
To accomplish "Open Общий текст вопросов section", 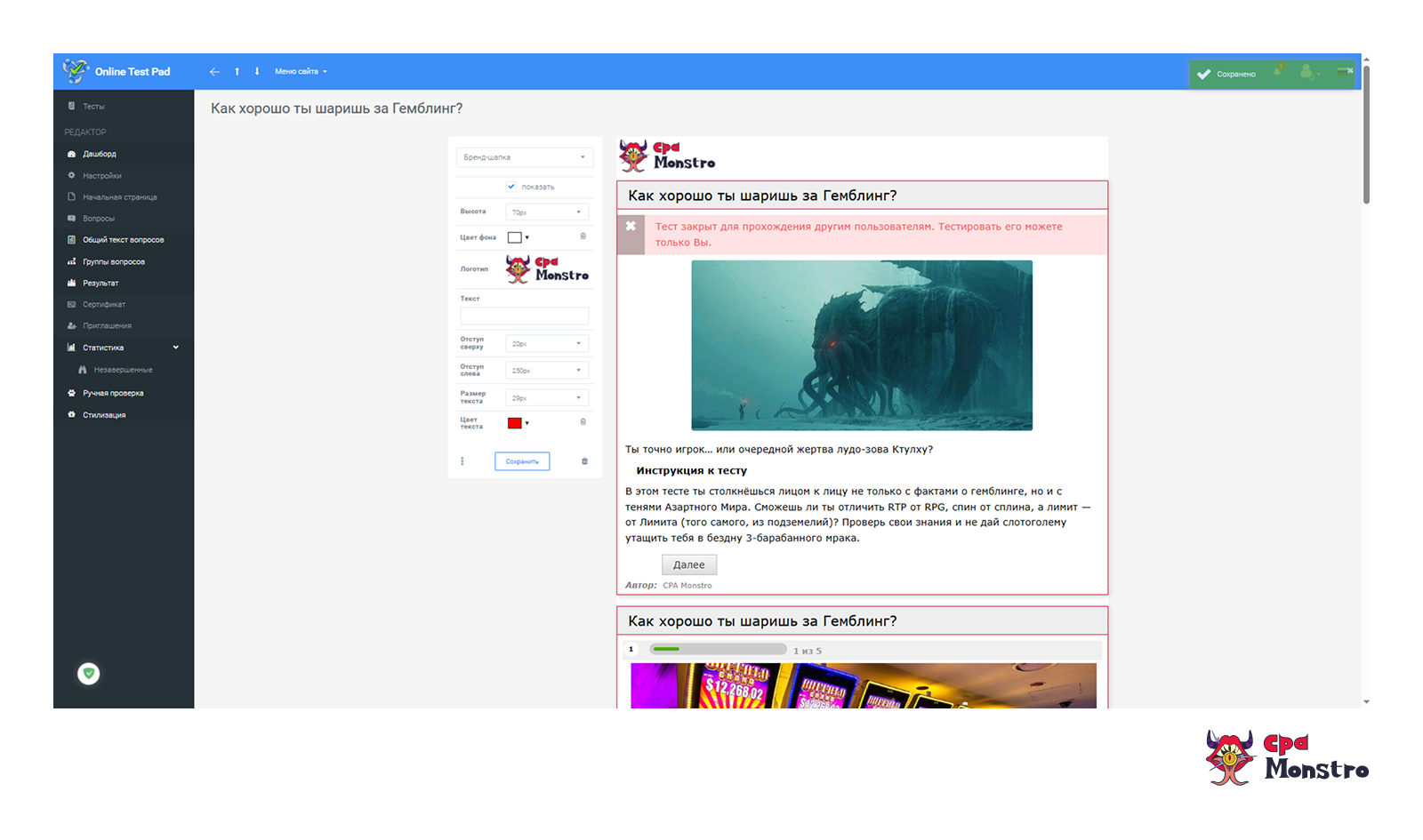I will [x=124, y=240].
